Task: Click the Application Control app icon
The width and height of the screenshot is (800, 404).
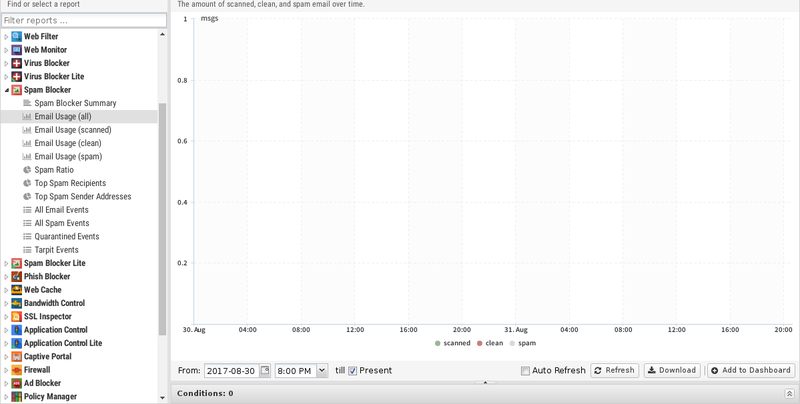Action: 16,330
